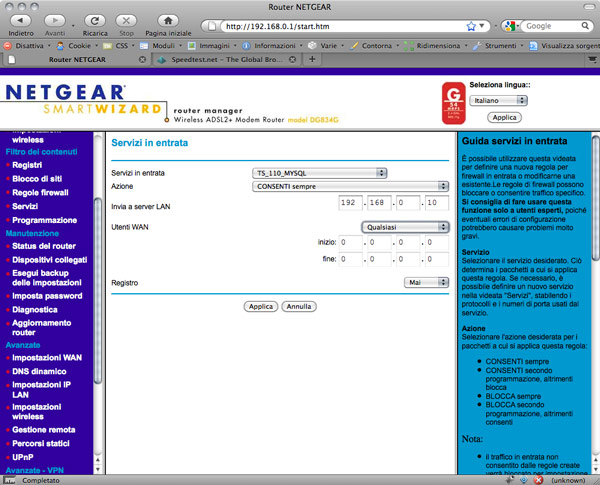
Task: Open Servizi link in sidebar
Action: tap(25, 206)
